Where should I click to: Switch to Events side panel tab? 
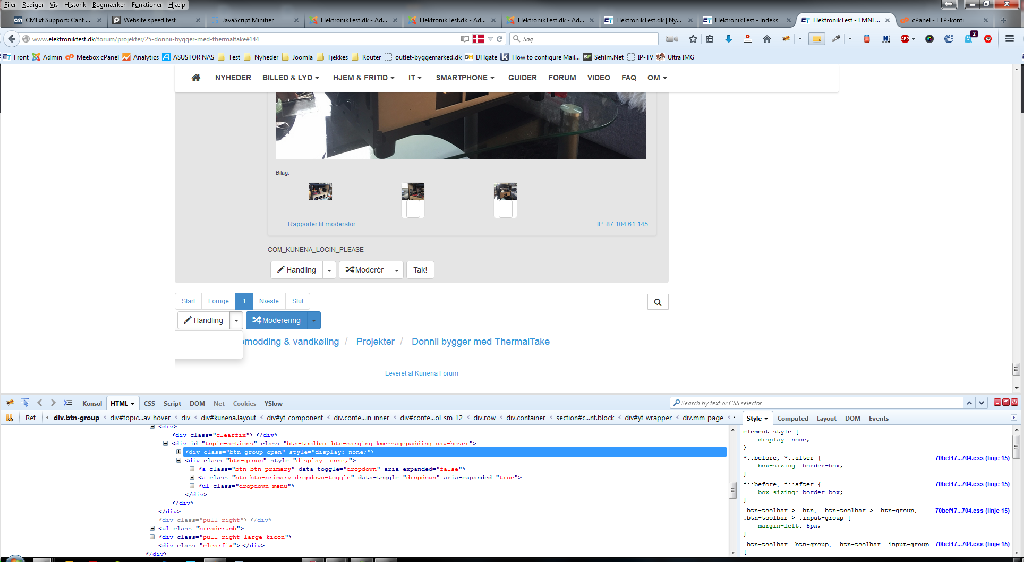click(x=878, y=418)
